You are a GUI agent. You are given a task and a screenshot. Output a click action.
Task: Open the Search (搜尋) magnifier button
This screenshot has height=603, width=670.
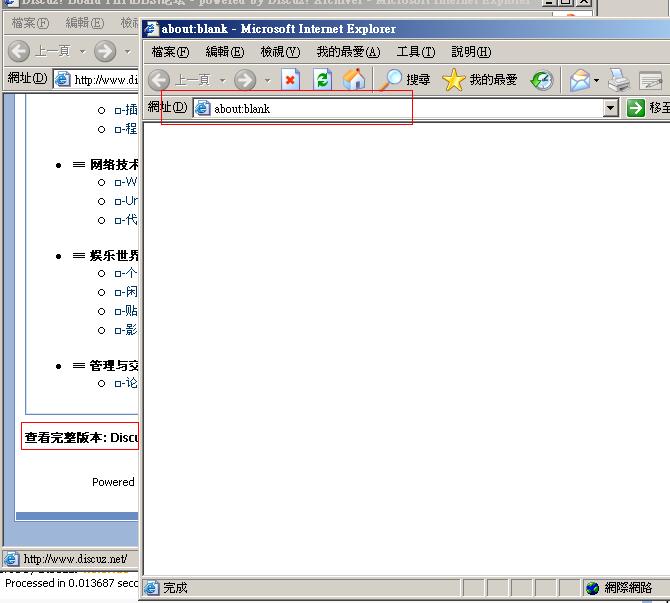coord(405,79)
